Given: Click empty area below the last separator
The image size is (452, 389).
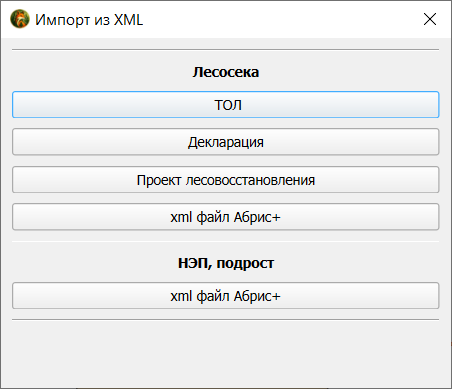Looking at the screenshot, I should pyautogui.click(x=226, y=353).
